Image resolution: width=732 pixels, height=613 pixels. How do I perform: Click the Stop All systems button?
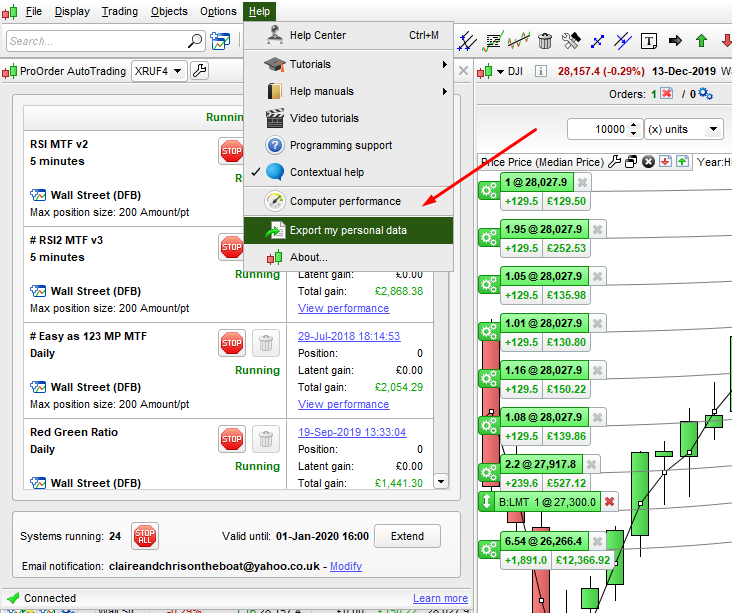(145, 535)
